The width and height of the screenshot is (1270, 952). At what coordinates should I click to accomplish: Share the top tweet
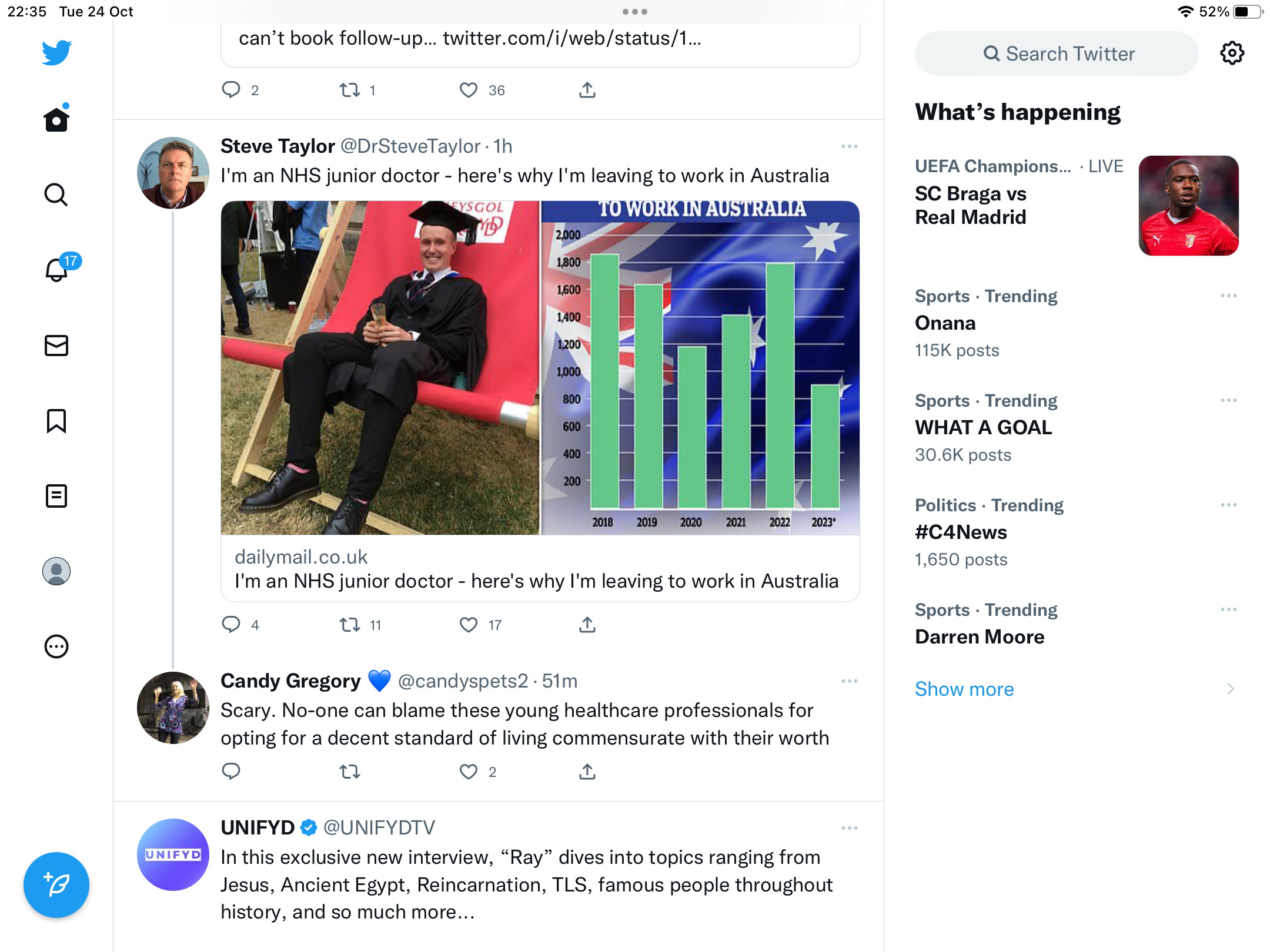(587, 90)
